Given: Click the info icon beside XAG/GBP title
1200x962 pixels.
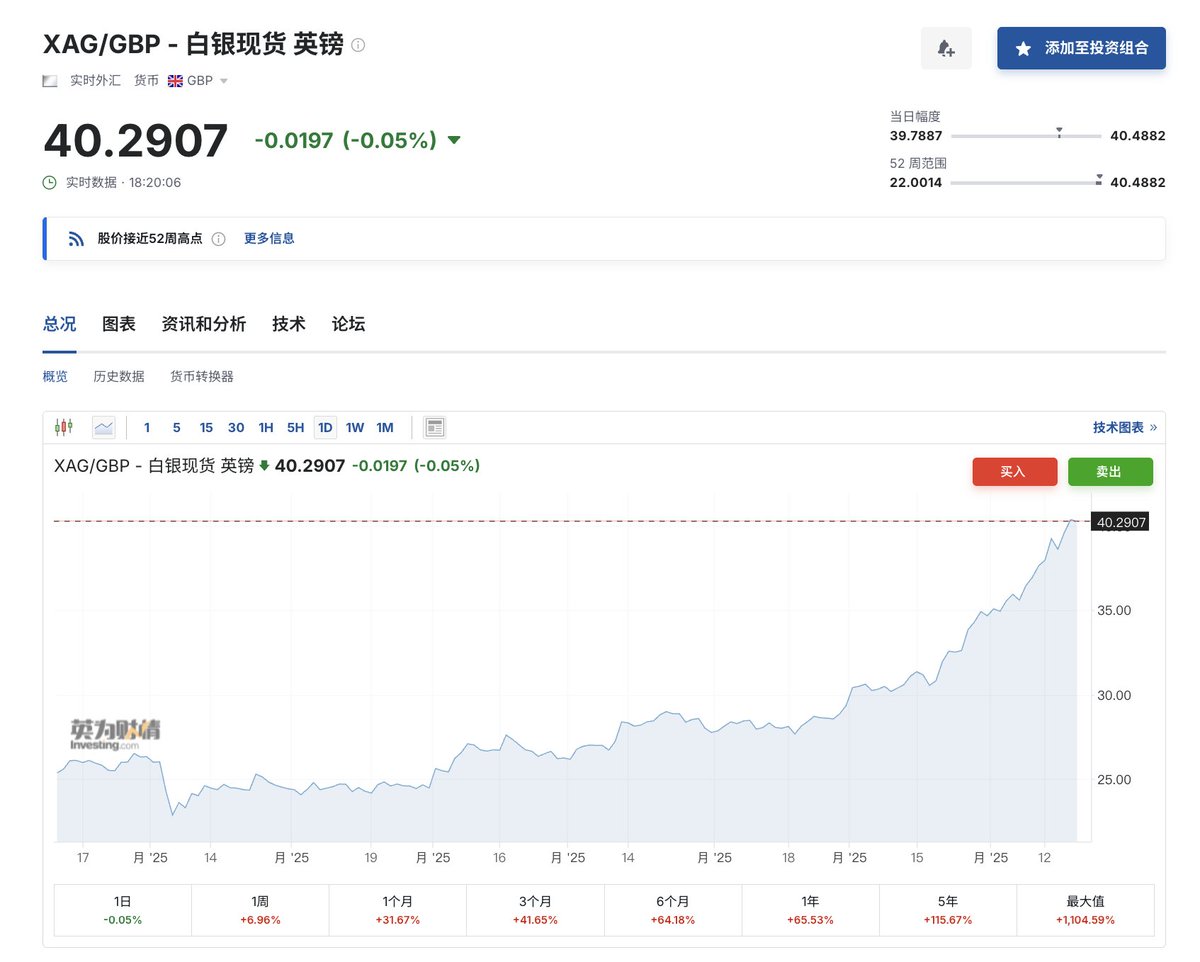Looking at the screenshot, I should point(359,45).
